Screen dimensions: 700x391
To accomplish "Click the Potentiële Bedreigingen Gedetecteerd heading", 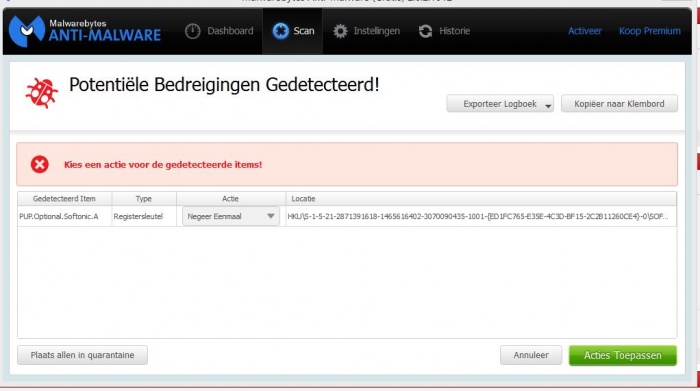I will point(224,84).
